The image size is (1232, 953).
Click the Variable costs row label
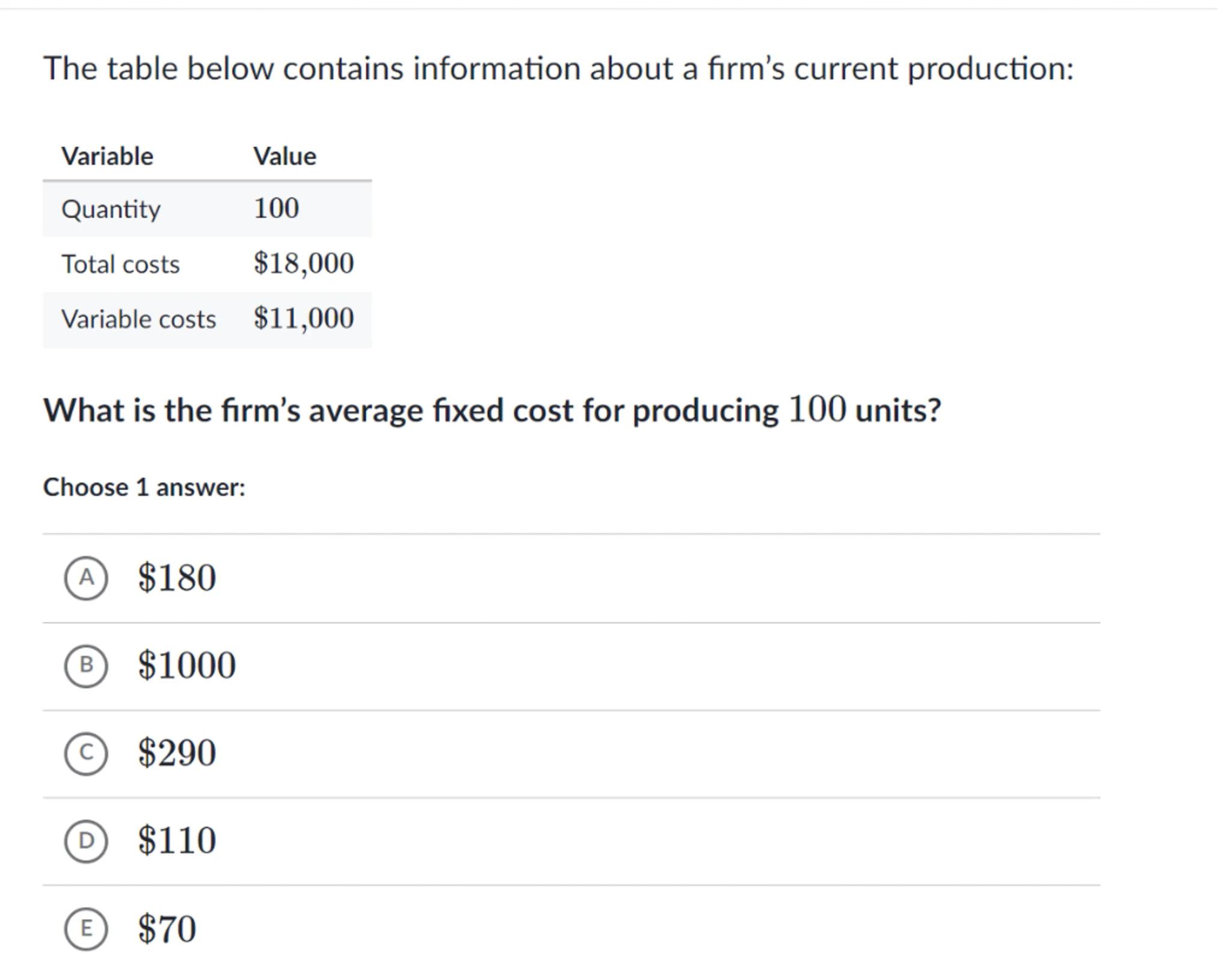click(x=138, y=319)
